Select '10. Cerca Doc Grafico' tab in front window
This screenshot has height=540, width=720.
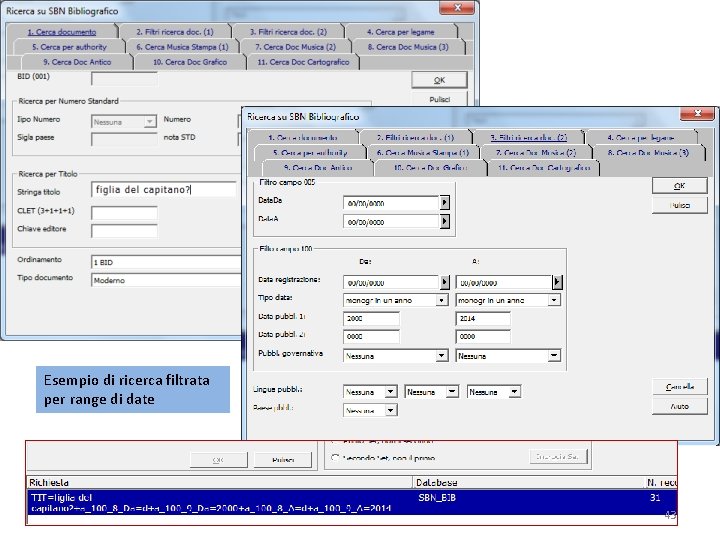[430, 168]
